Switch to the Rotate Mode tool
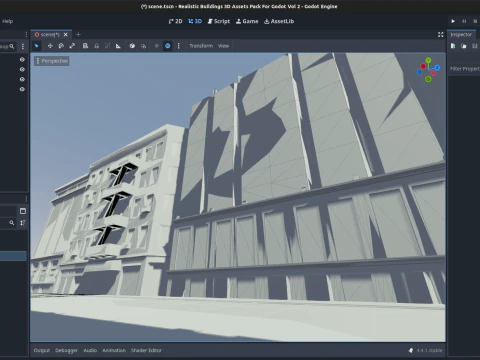This screenshot has width=480, height=360. (x=61, y=46)
